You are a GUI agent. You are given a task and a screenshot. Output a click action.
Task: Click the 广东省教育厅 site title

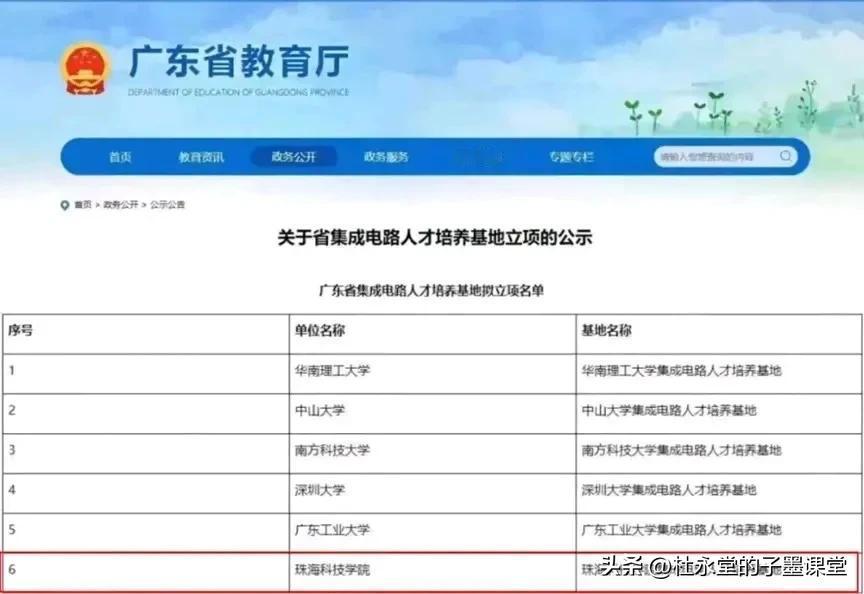(239, 61)
